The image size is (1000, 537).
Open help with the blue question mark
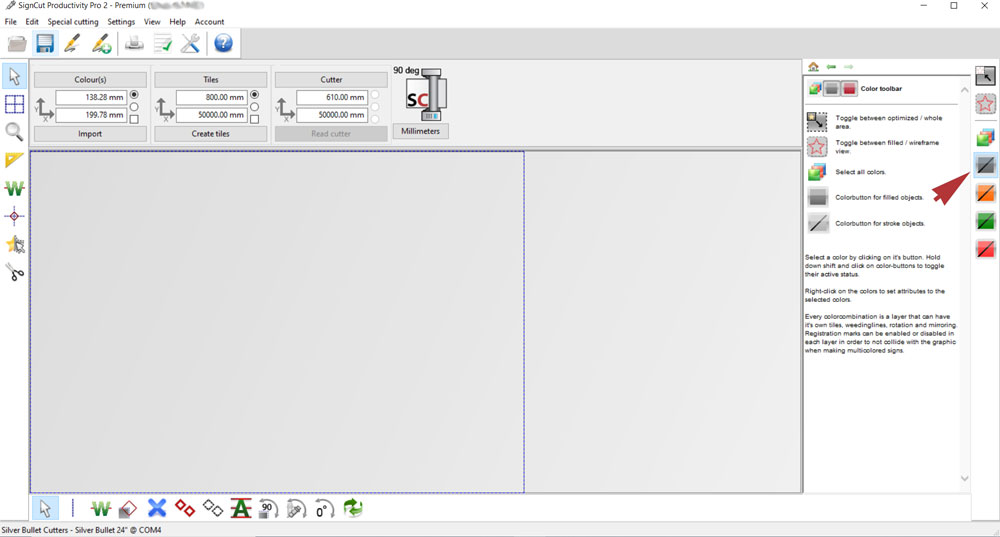point(223,43)
